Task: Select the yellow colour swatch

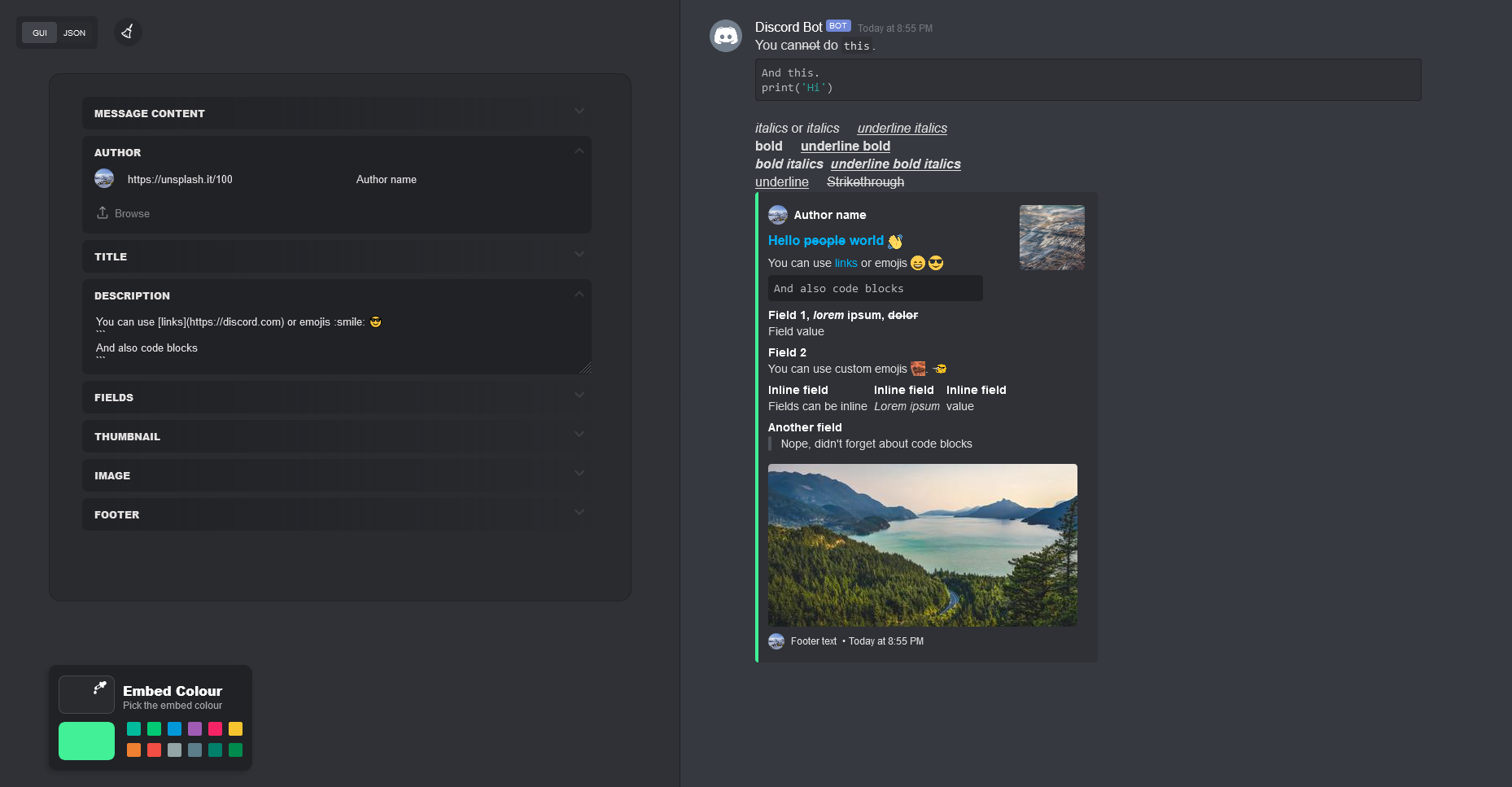Action: [235, 728]
